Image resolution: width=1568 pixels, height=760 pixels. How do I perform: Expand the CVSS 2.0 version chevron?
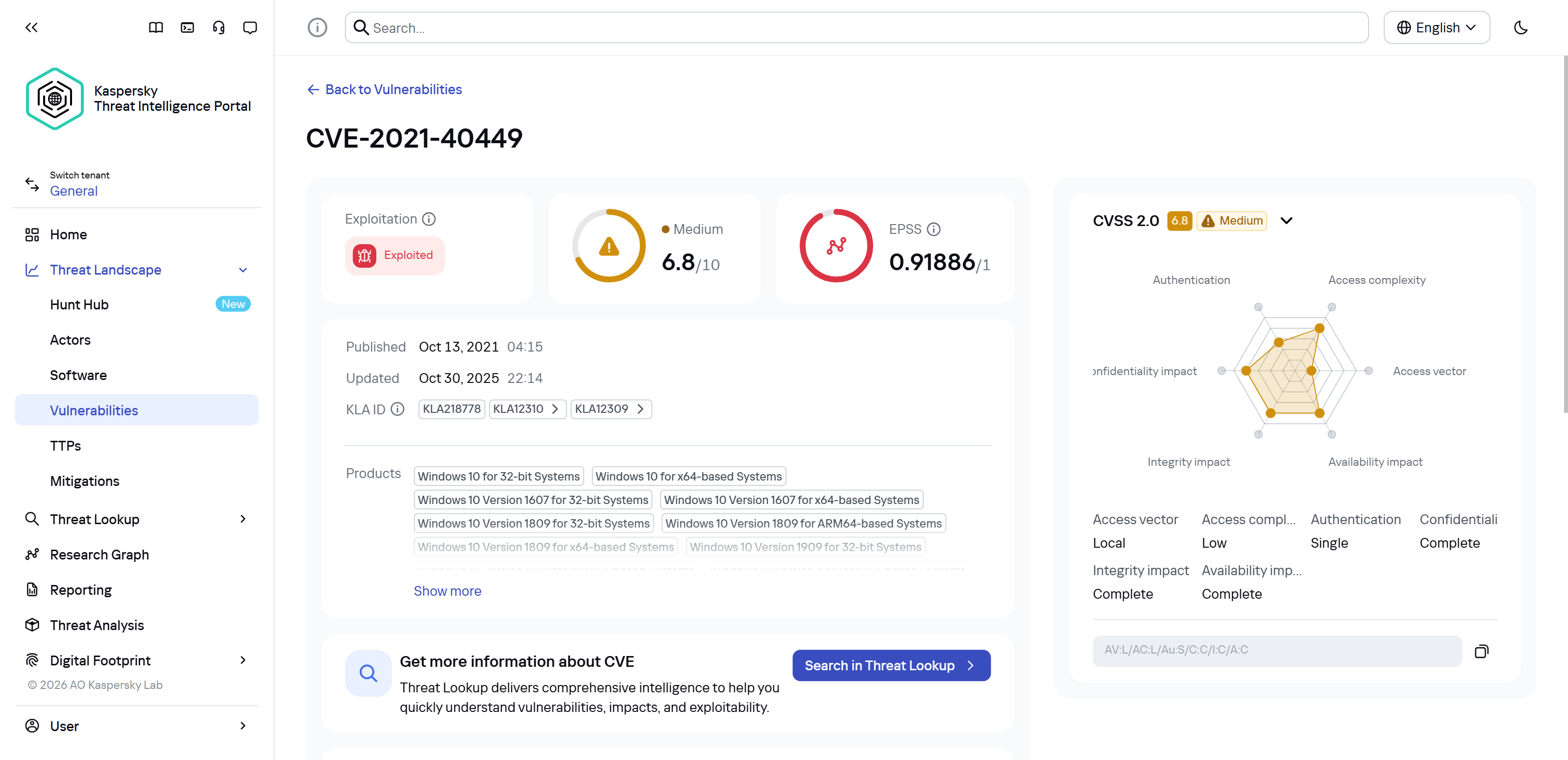click(1286, 221)
